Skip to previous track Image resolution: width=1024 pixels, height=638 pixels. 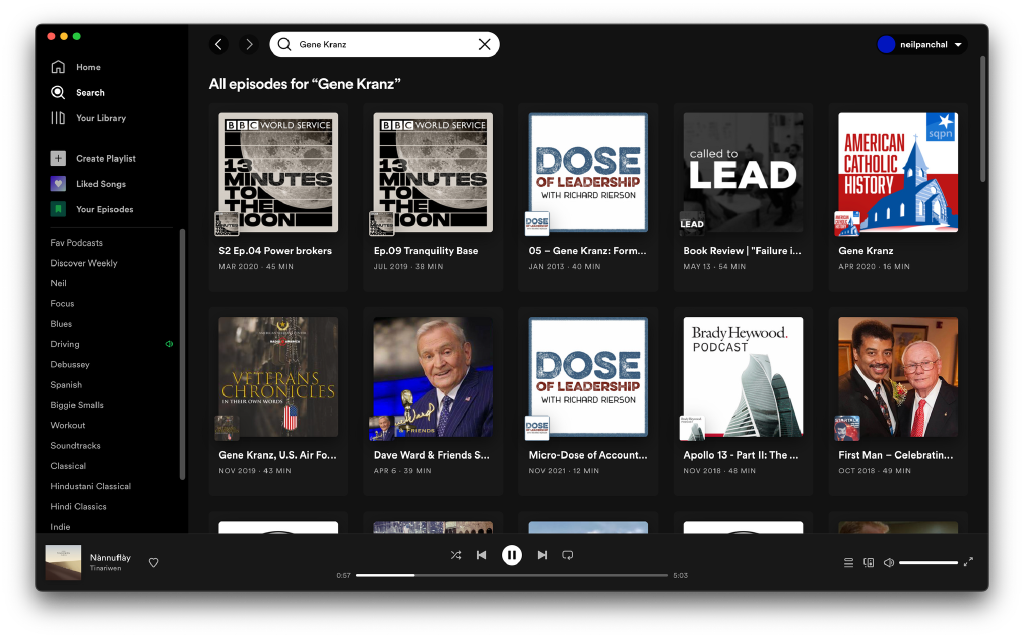tap(481, 555)
